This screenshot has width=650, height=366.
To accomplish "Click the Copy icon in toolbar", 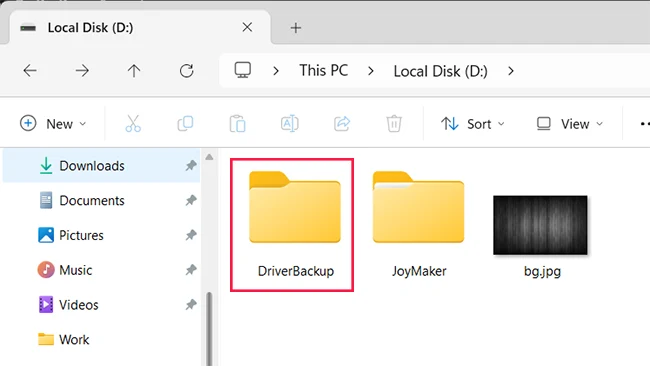I will [x=185, y=124].
